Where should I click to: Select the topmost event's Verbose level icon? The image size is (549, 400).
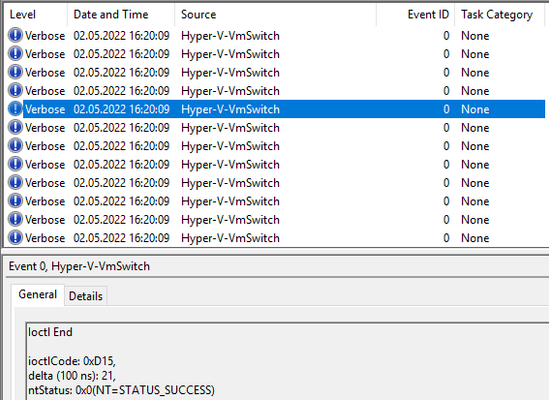click(15, 35)
